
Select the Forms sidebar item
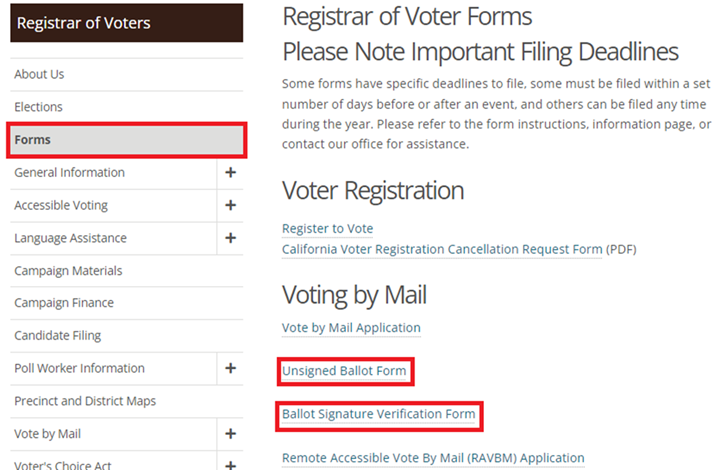coord(32,140)
